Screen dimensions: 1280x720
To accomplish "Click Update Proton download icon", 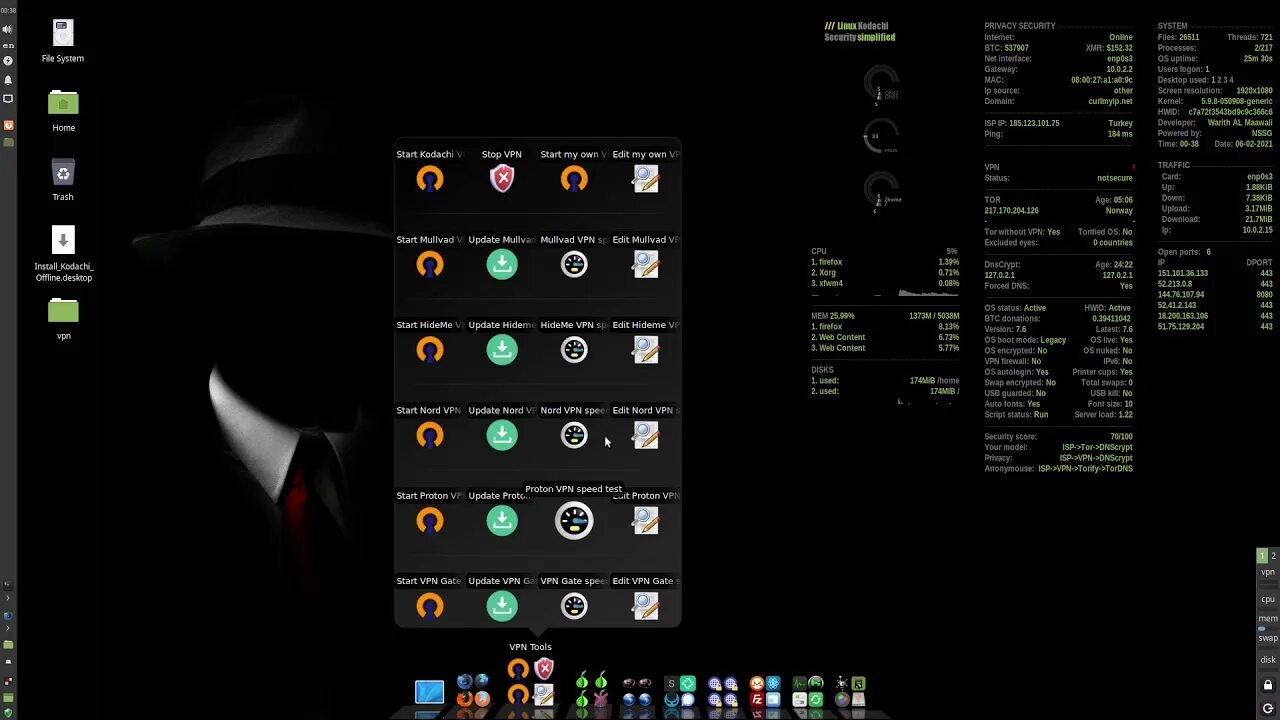I will click(x=502, y=520).
